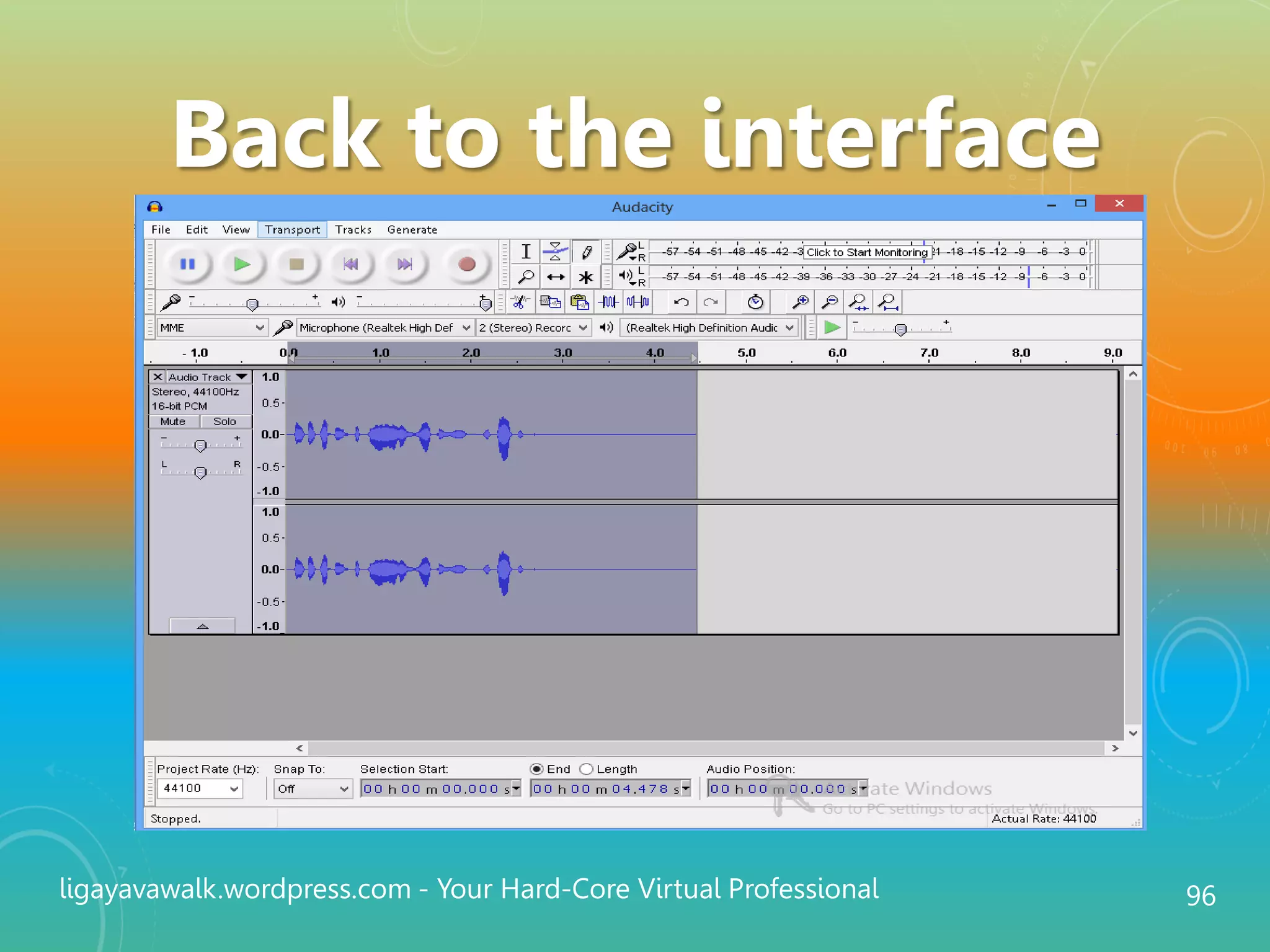Select the Zoom tool magnifier
The width and height of the screenshot is (1270, 952).
(x=526, y=277)
